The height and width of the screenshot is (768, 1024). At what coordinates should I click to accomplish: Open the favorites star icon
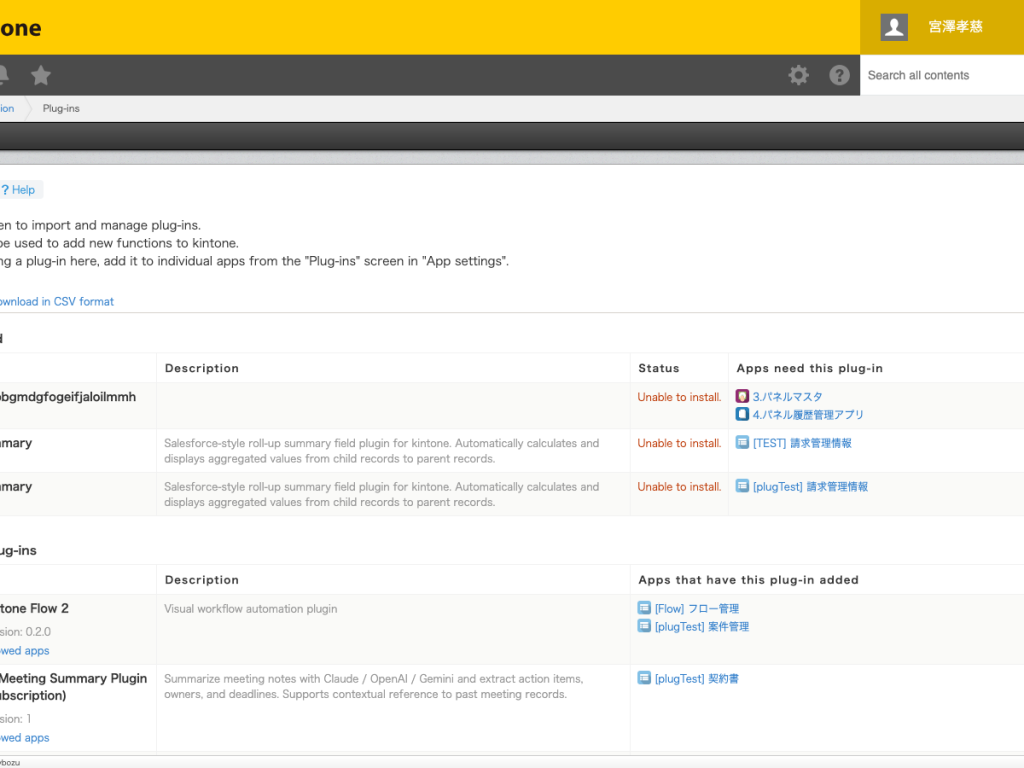[41, 75]
